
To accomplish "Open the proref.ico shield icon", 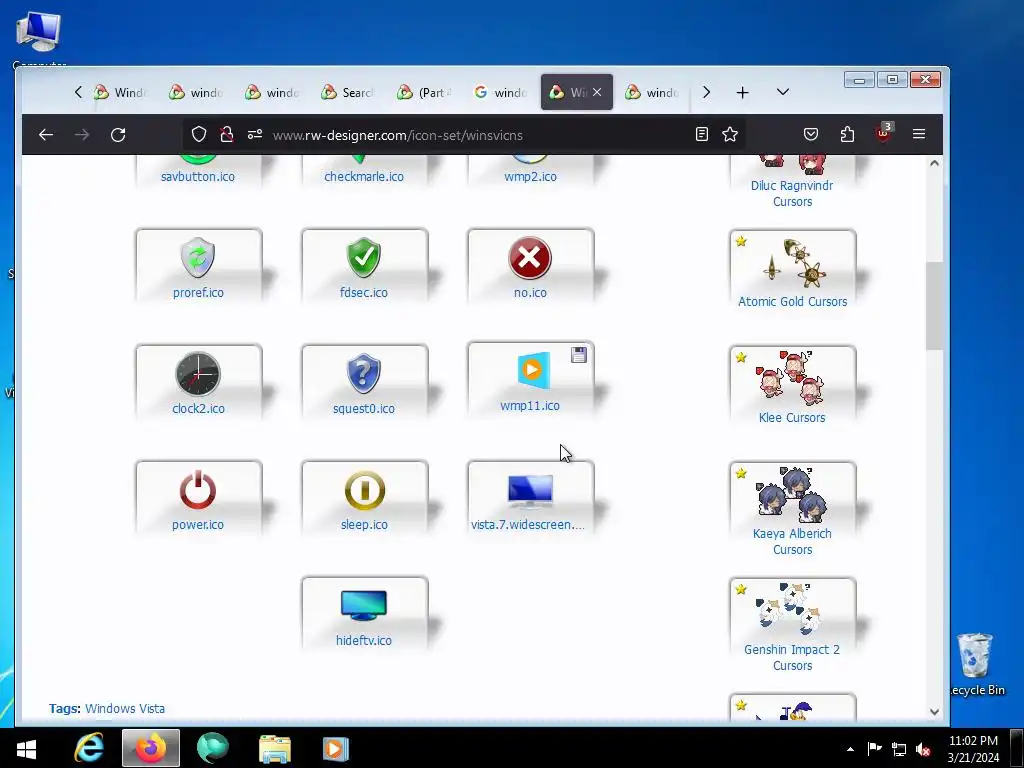I will (x=198, y=258).
